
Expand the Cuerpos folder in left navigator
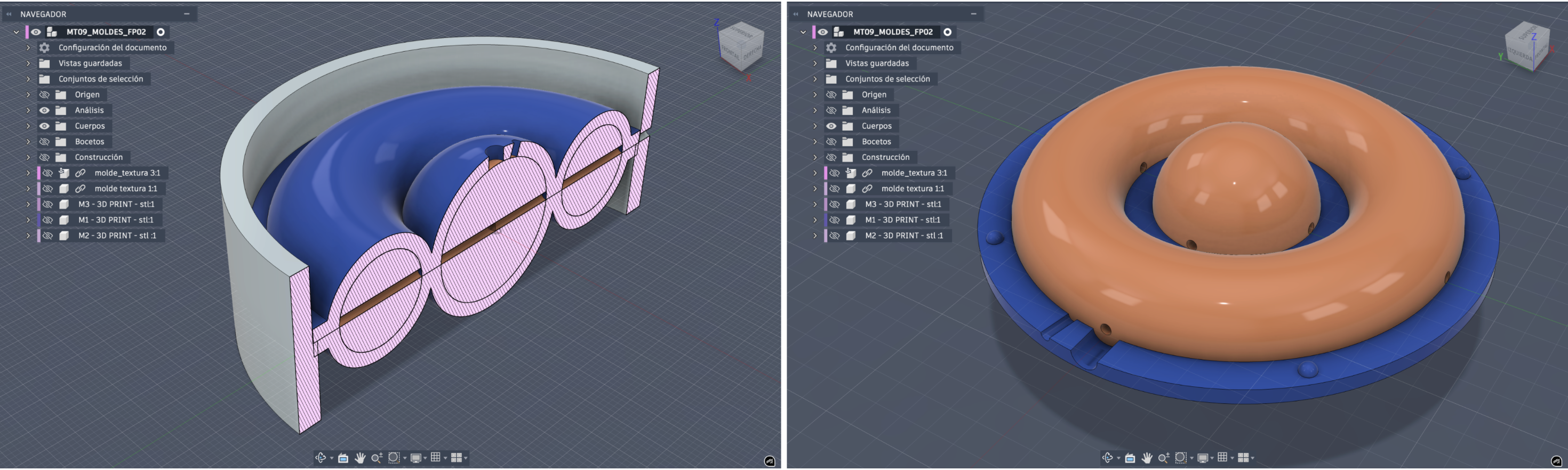(28, 126)
